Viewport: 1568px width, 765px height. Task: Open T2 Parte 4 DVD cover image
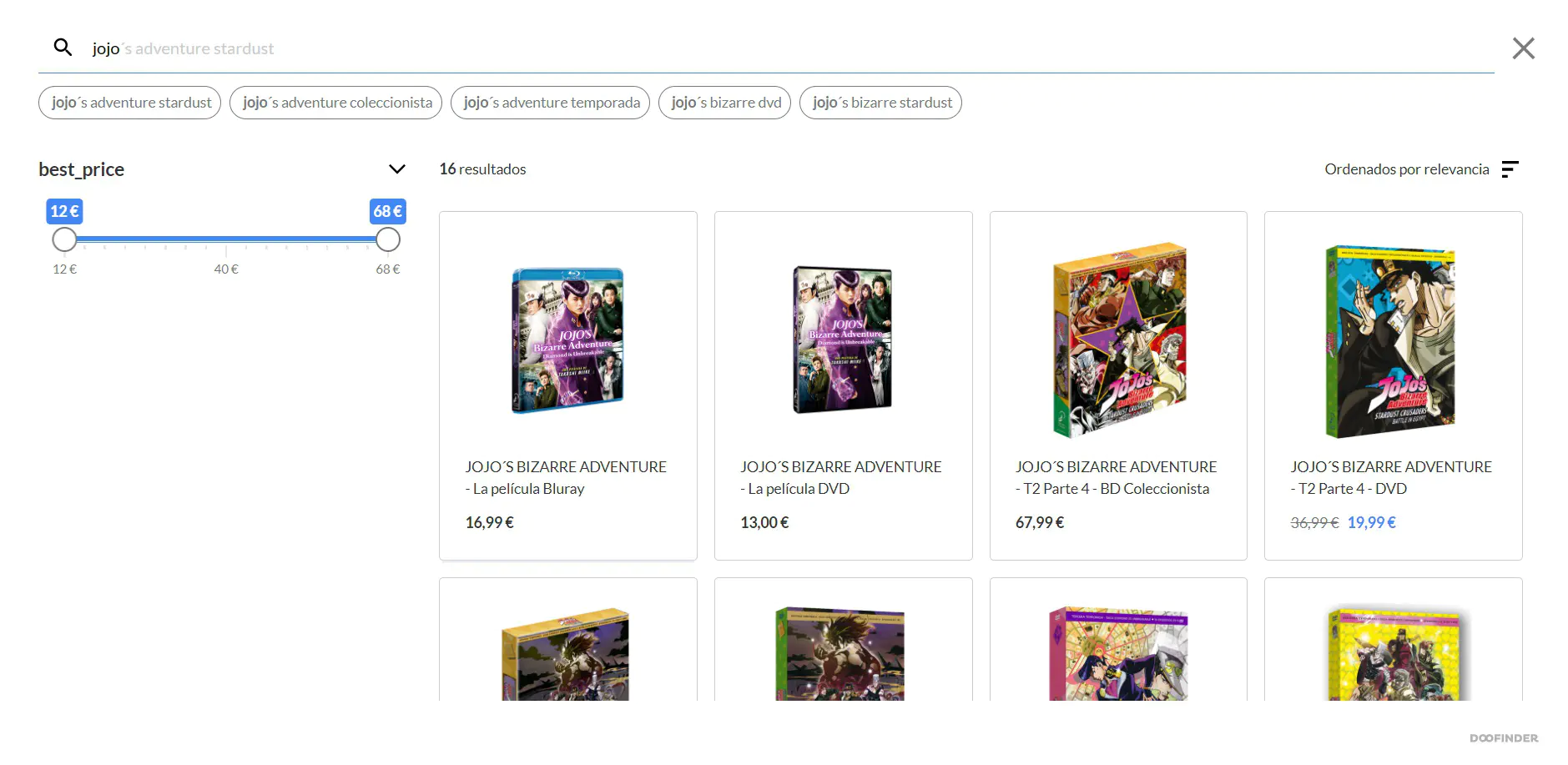click(x=1391, y=340)
